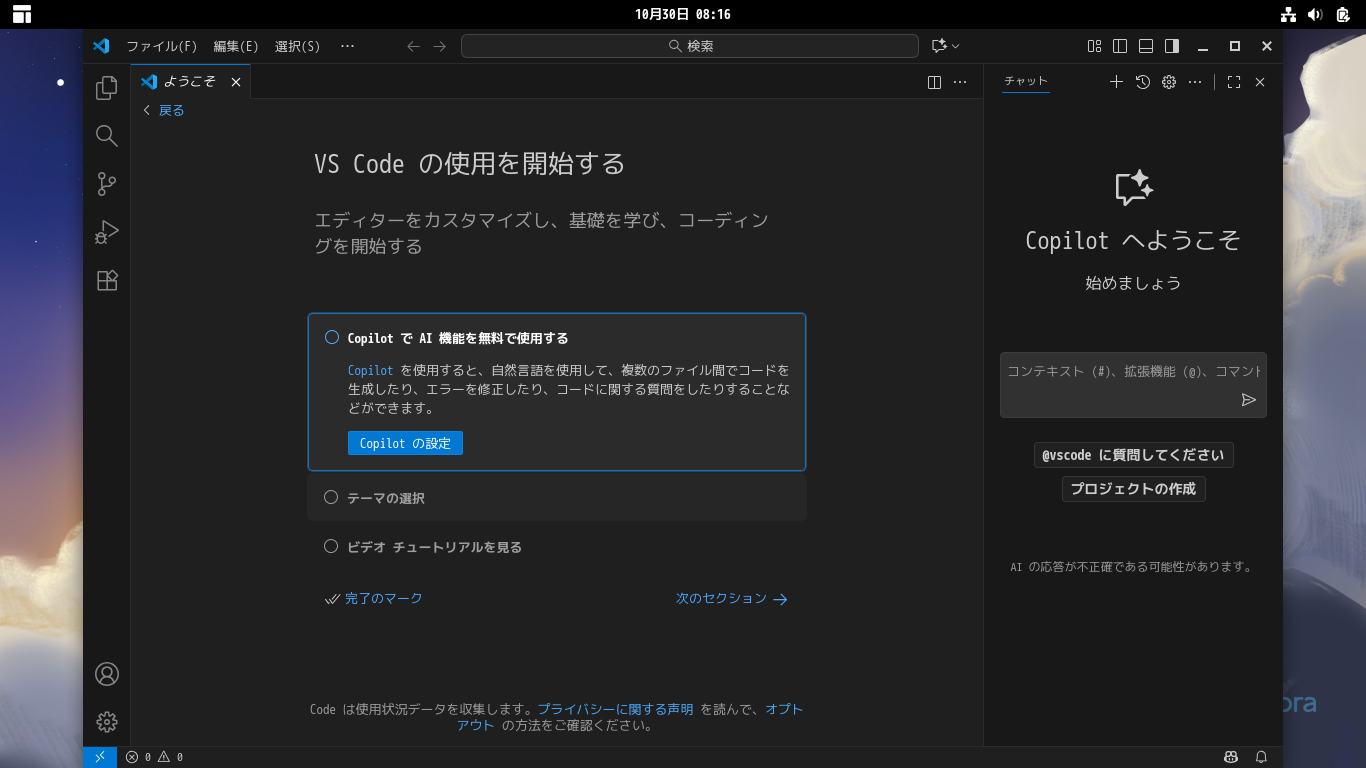Viewport: 1366px width, 768px height.
Task: Click the プロジェクトの作成 suggestion
Action: pos(1134,489)
